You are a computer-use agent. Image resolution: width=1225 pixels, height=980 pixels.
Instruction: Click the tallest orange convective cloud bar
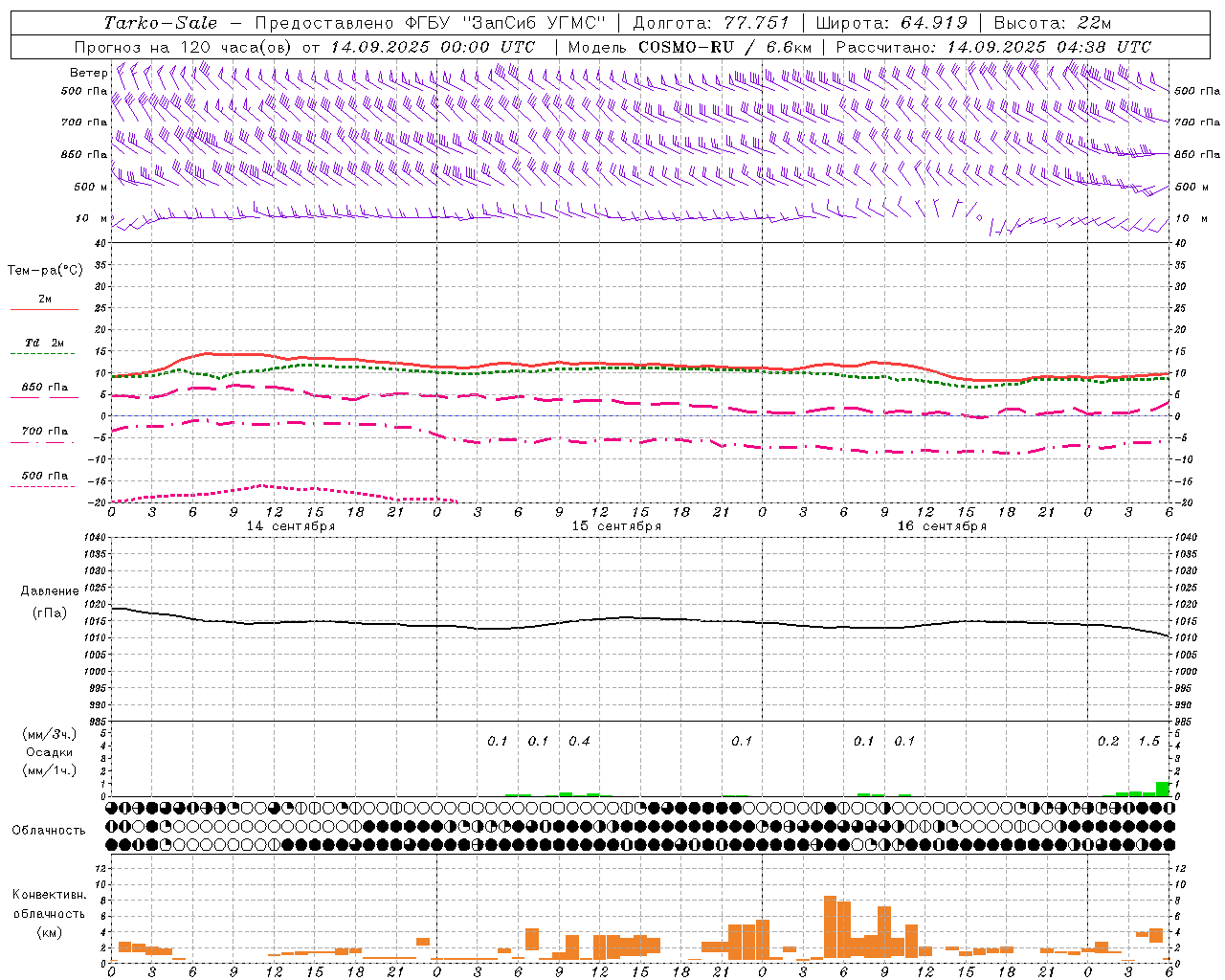[x=830, y=927]
